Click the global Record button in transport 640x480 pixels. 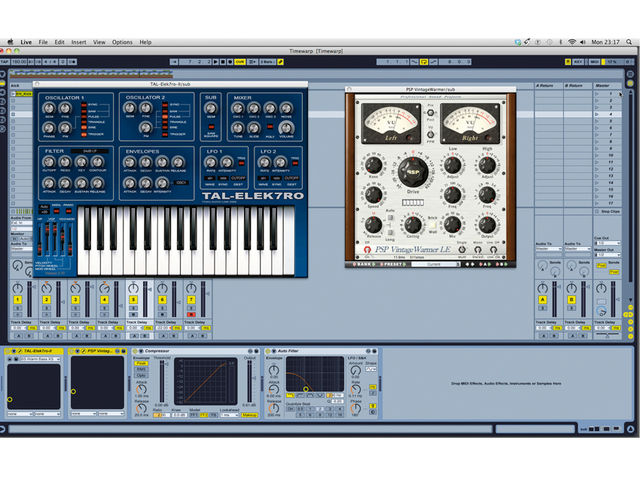click(x=230, y=62)
